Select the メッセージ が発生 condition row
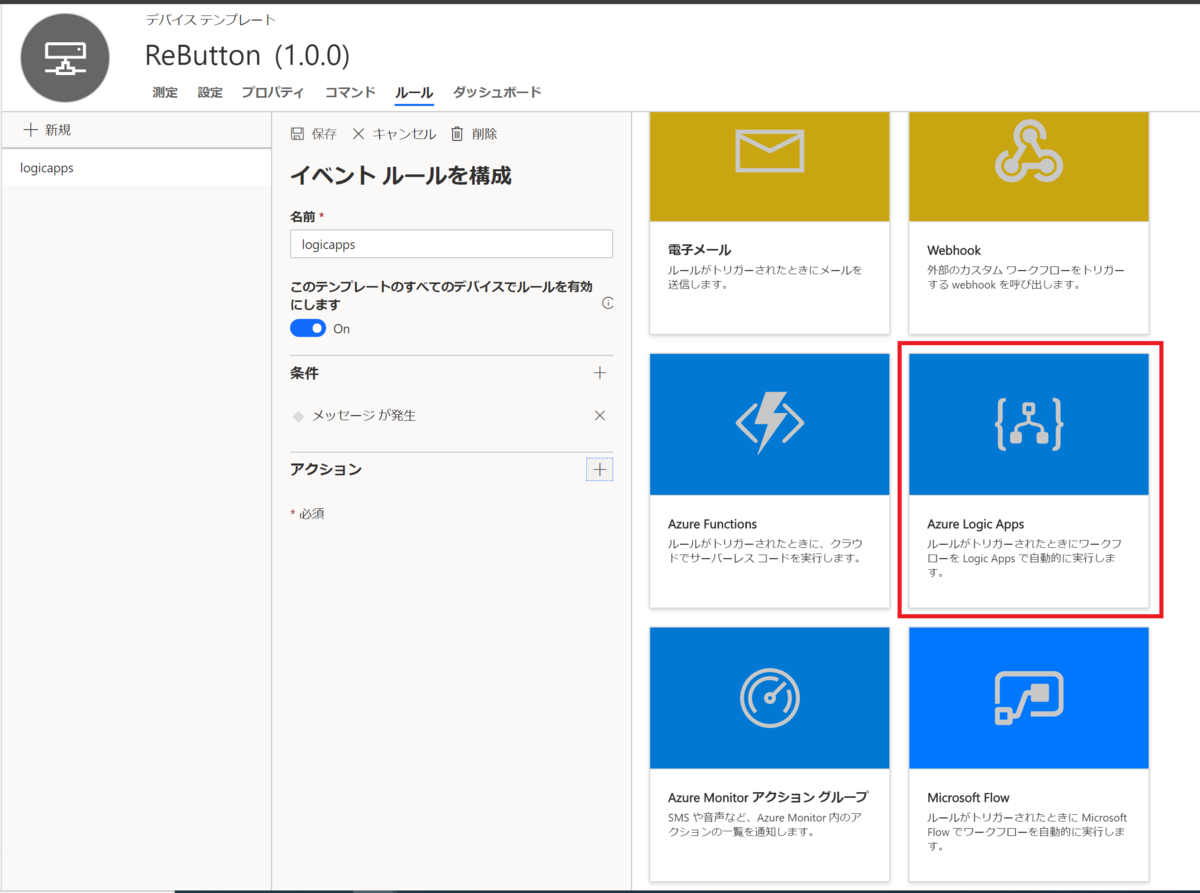This screenshot has width=1200, height=893. (x=451, y=415)
